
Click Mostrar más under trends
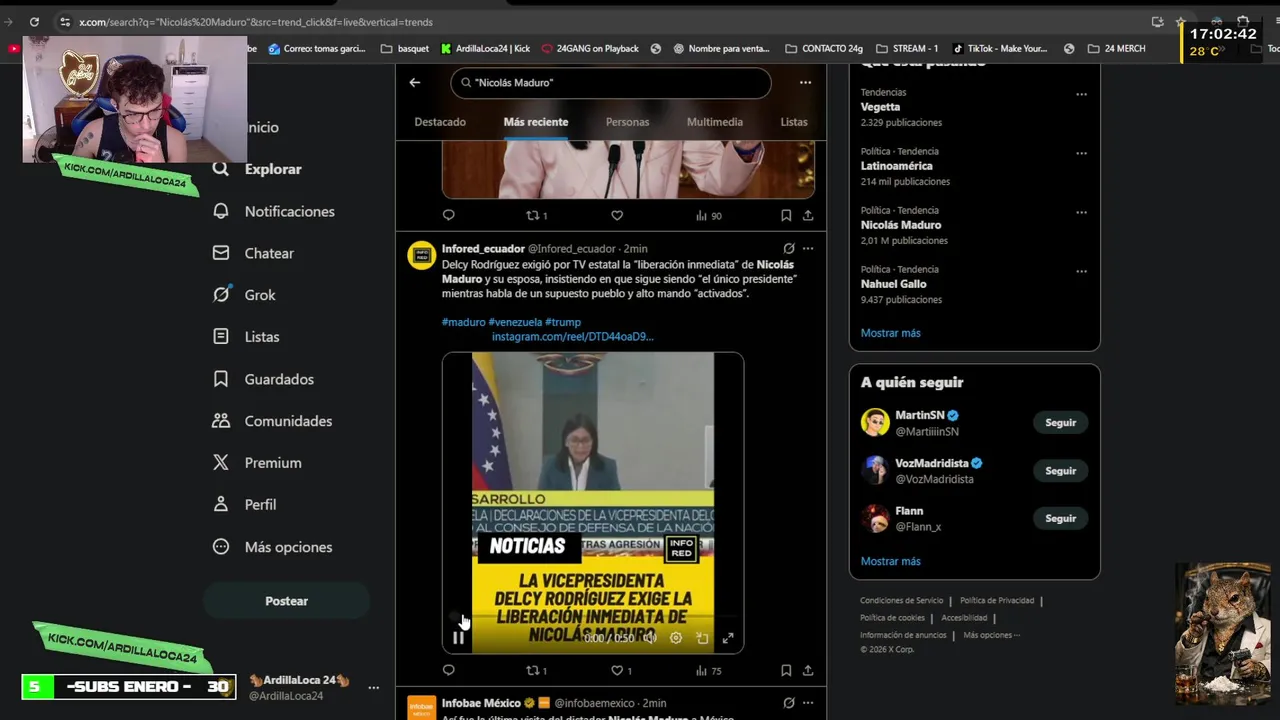pos(890,333)
